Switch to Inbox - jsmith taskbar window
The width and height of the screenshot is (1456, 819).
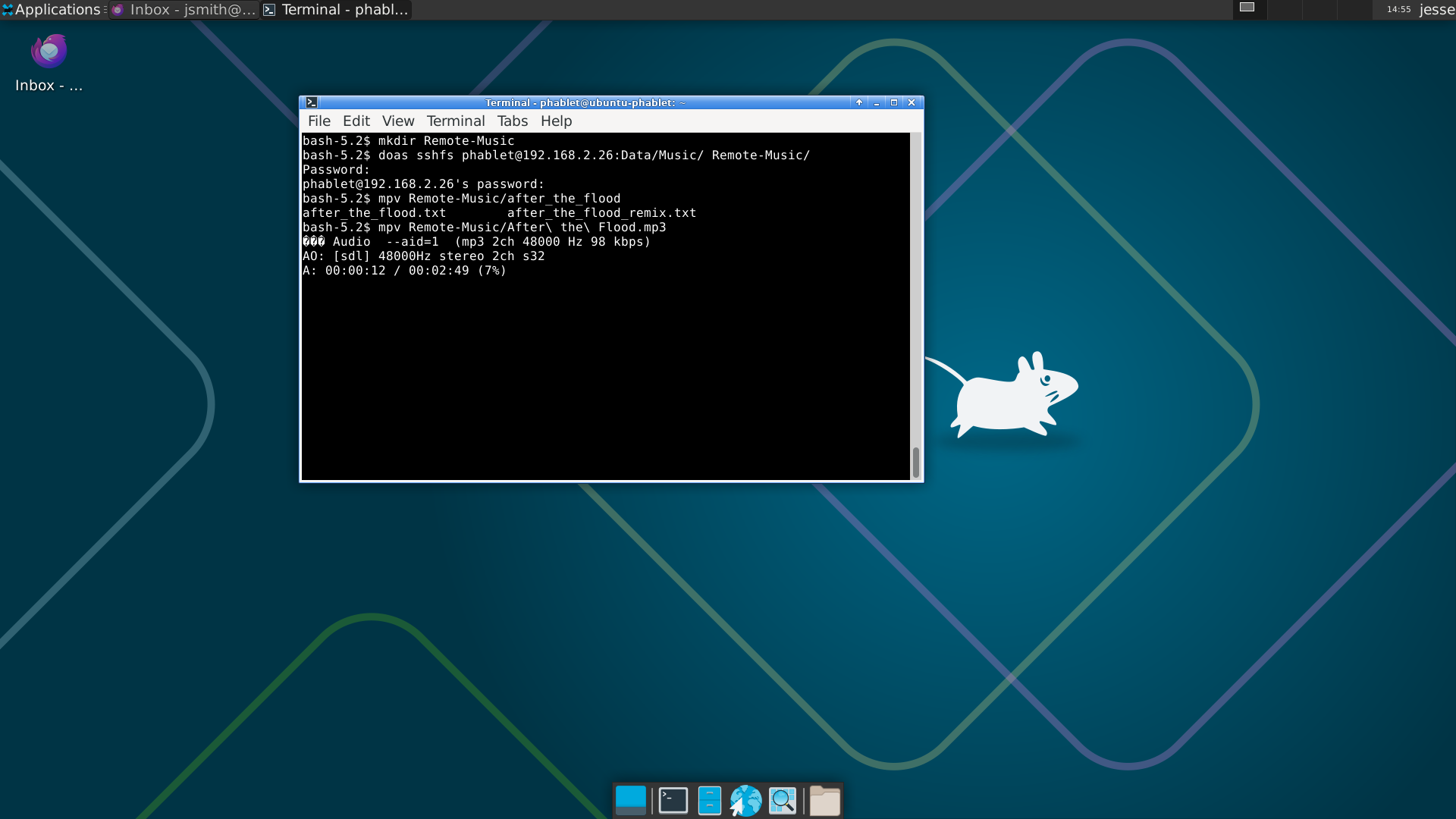tap(184, 10)
